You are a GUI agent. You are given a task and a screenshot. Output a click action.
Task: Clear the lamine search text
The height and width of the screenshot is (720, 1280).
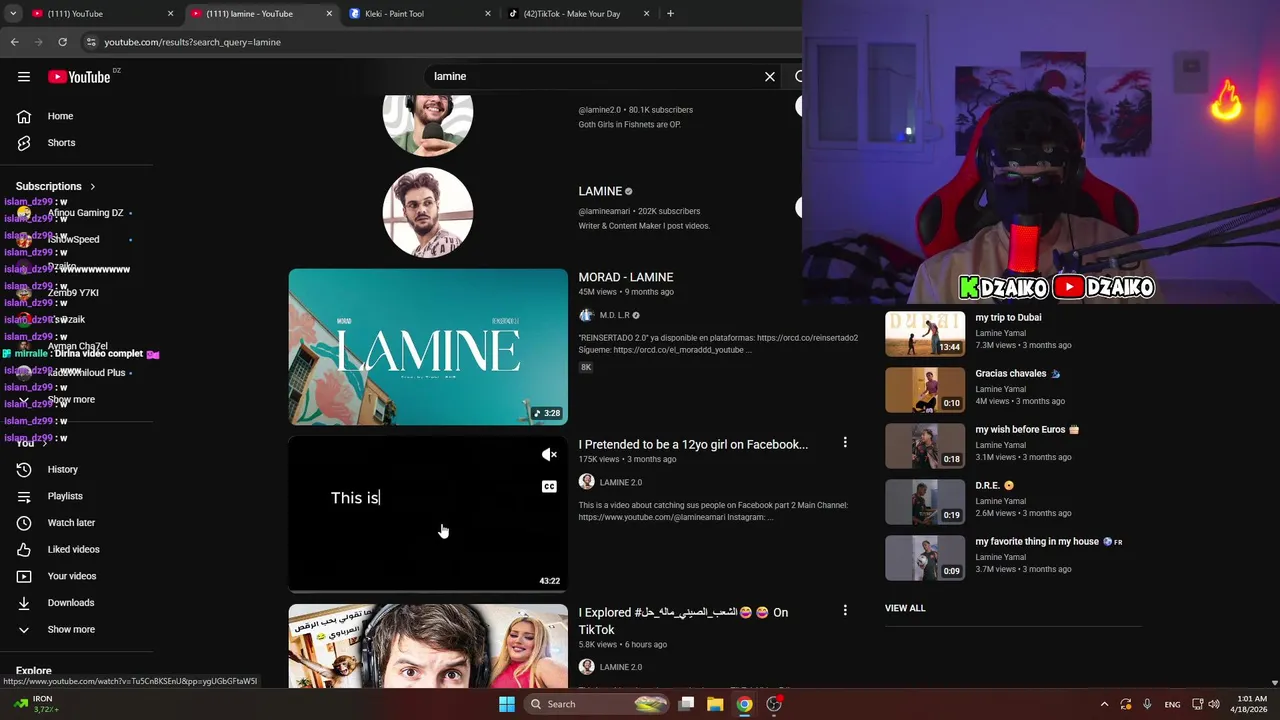point(770,77)
